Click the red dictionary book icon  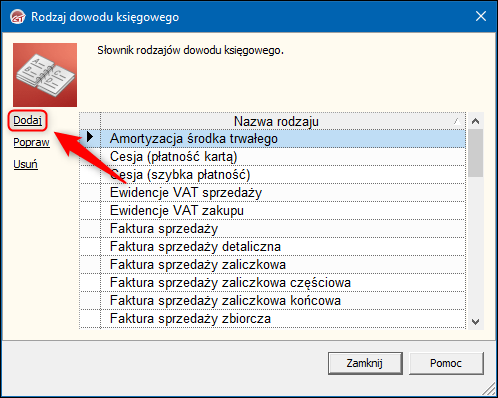(x=45, y=75)
